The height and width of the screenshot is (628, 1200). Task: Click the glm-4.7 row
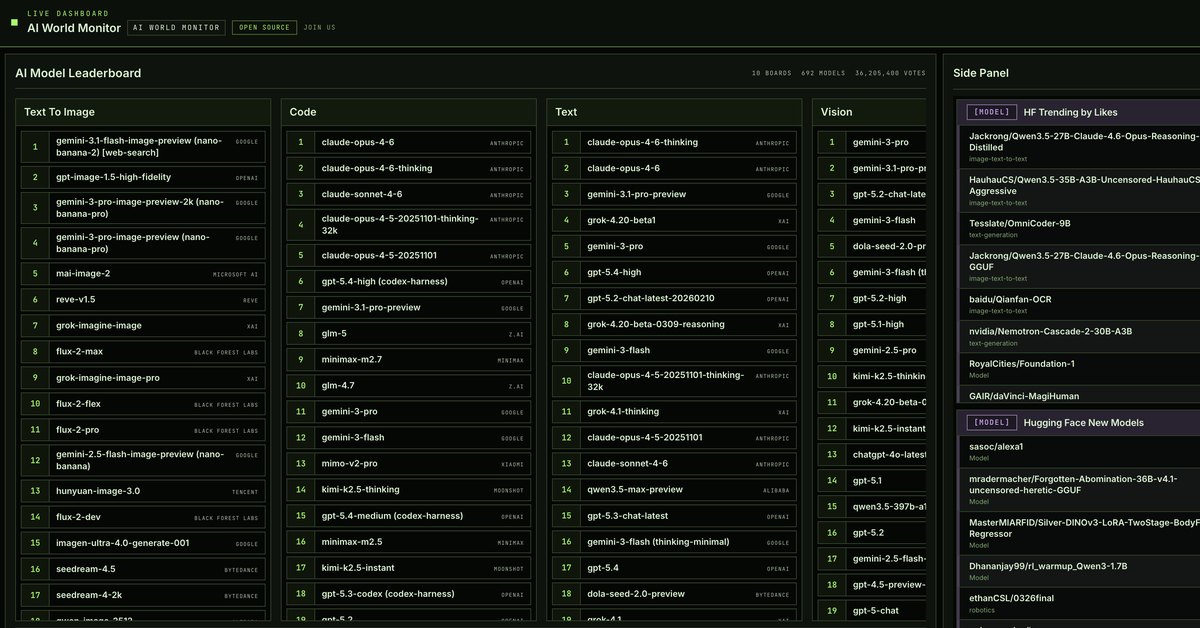coord(409,385)
